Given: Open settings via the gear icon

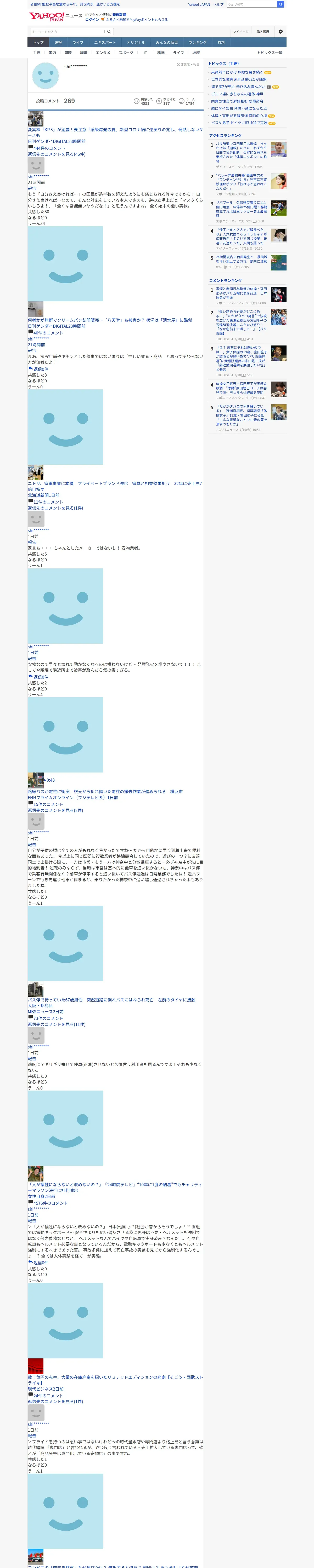Looking at the screenshot, I should click(281, 32).
